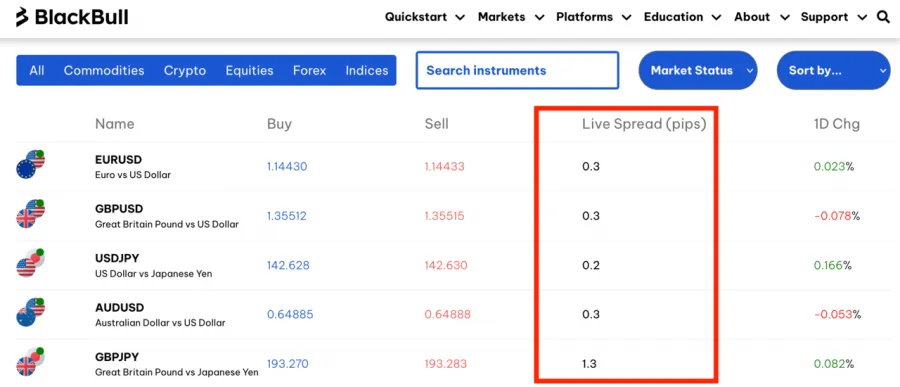900x387 pixels.
Task: Expand the Markets menu
Action: pyautogui.click(x=511, y=17)
